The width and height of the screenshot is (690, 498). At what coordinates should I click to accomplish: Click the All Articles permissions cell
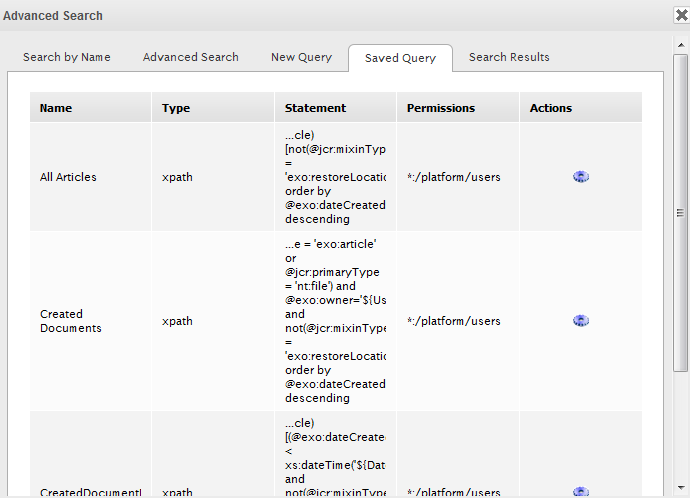454,177
